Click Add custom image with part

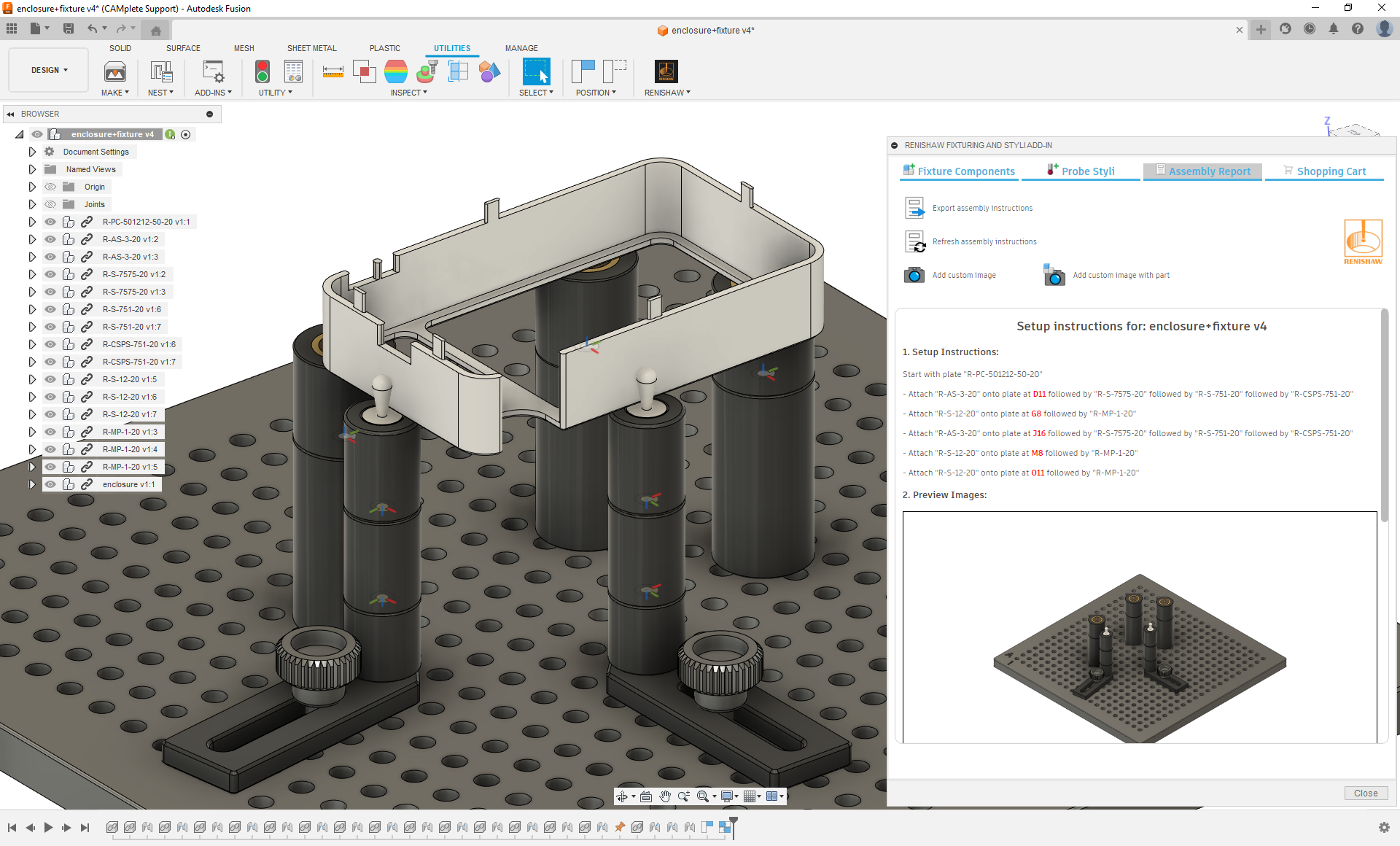click(x=1054, y=275)
